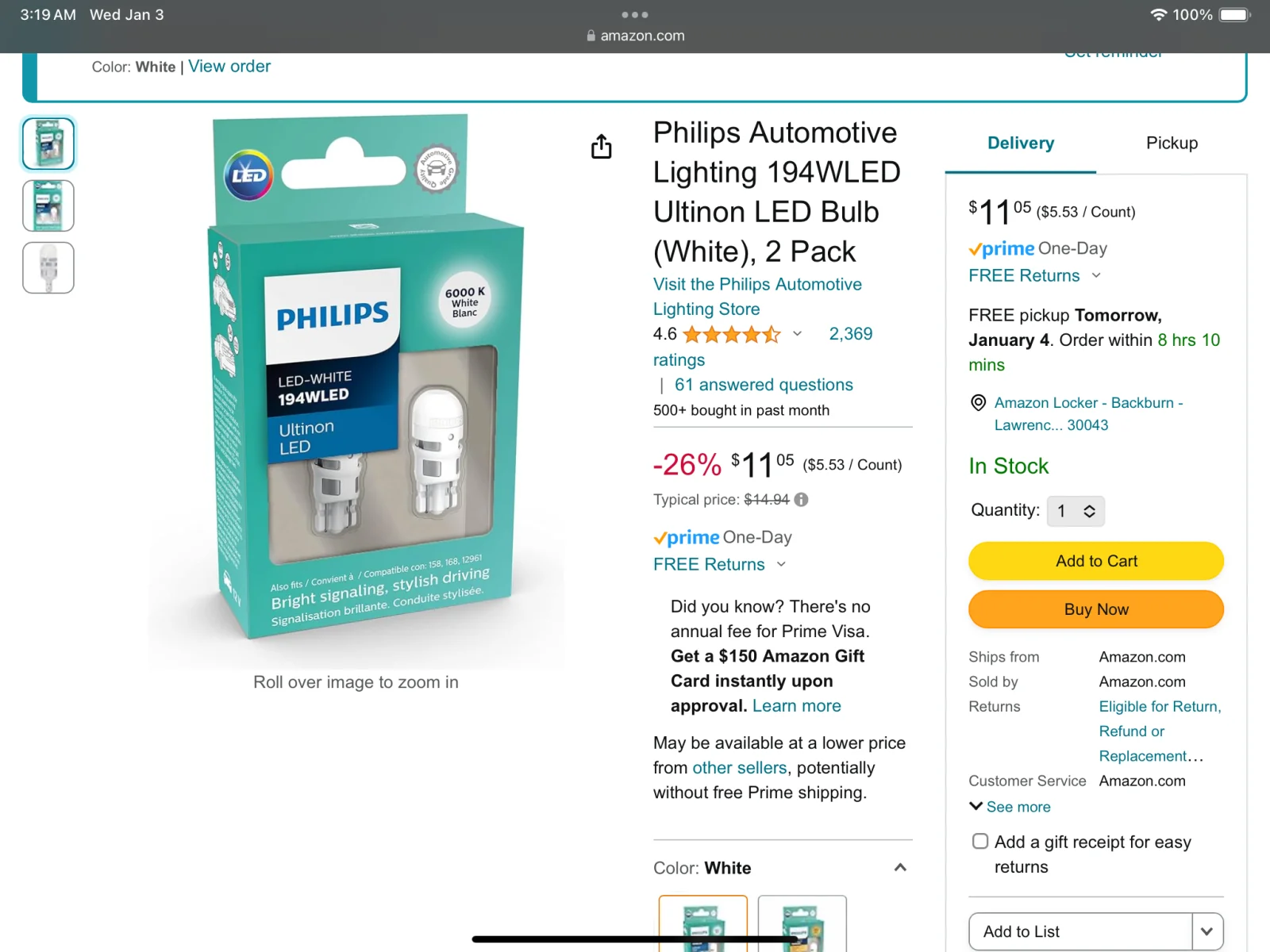Click the Add to Cart button

(x=1096, y=561)
